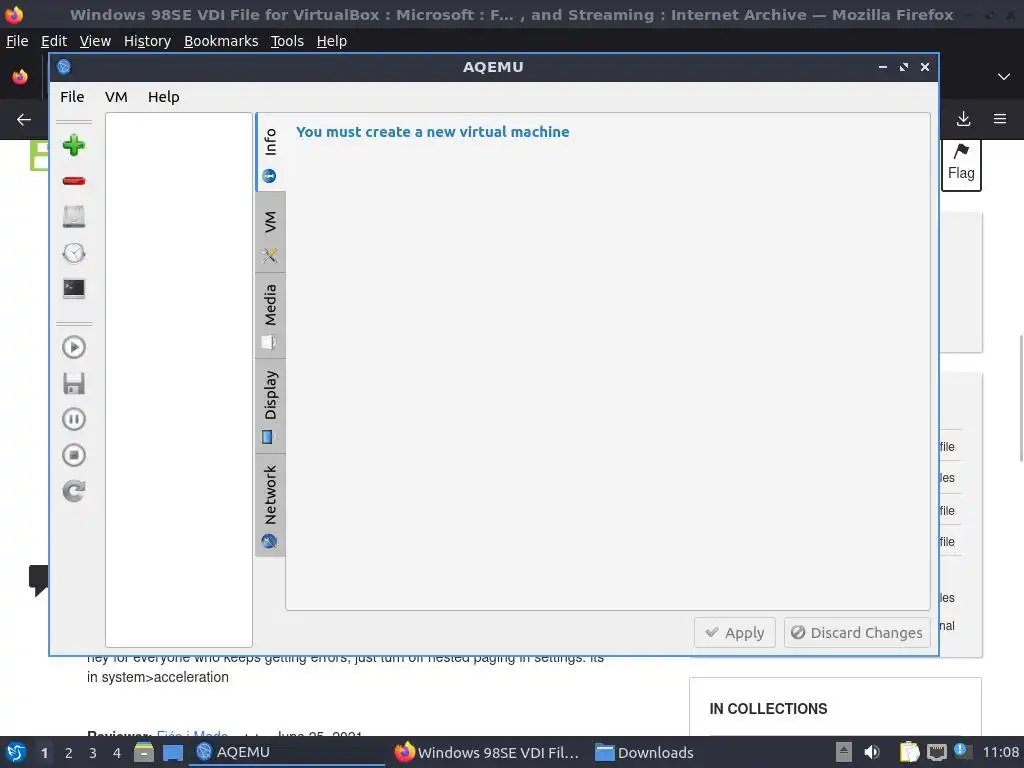
Task: Click the Firefox page vertical scrollbar
Action: [1020, 398]
